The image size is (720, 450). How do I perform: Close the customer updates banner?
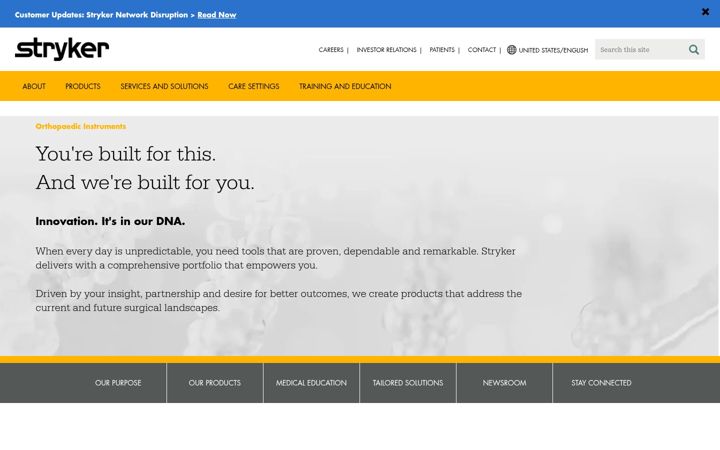[705, 12]
